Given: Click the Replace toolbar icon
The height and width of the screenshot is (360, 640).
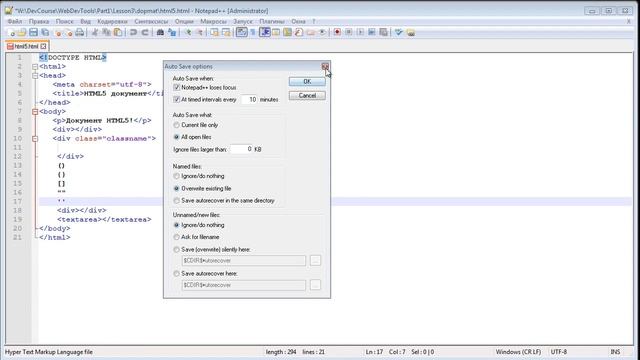Looking at the screenshot, I should tap(172, 33).
